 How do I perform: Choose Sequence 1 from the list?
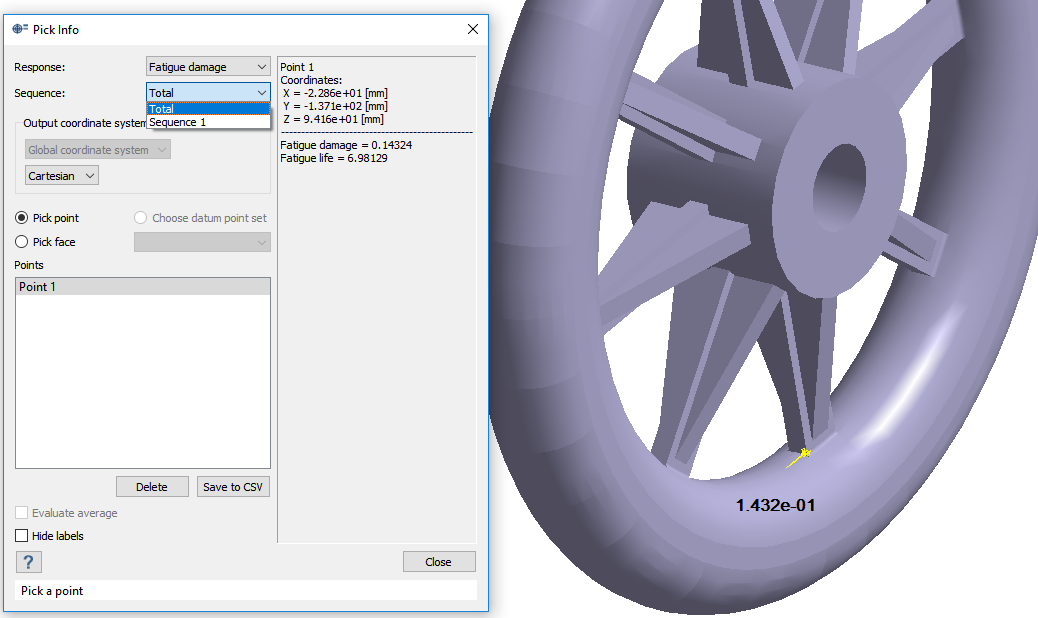coord(208,122)
